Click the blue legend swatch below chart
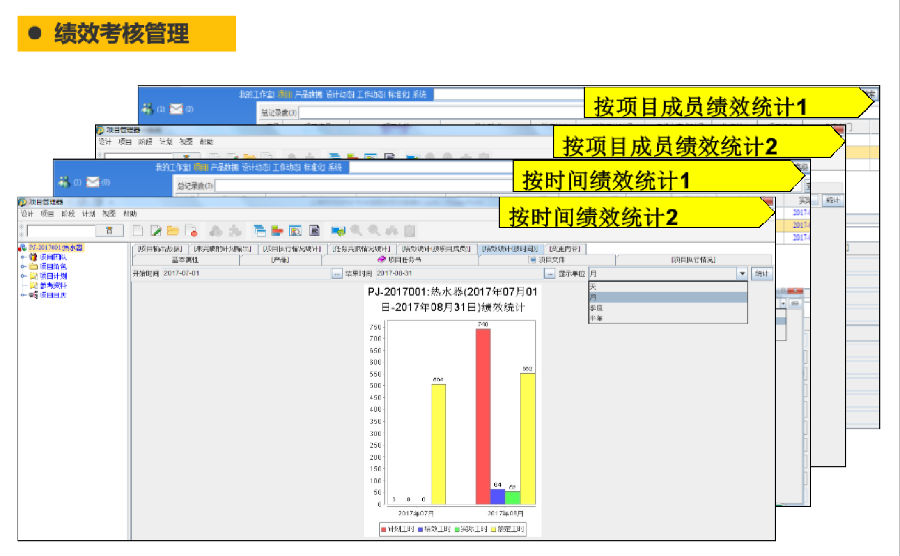The image size is (900, 556). click(x=420, y=529)
